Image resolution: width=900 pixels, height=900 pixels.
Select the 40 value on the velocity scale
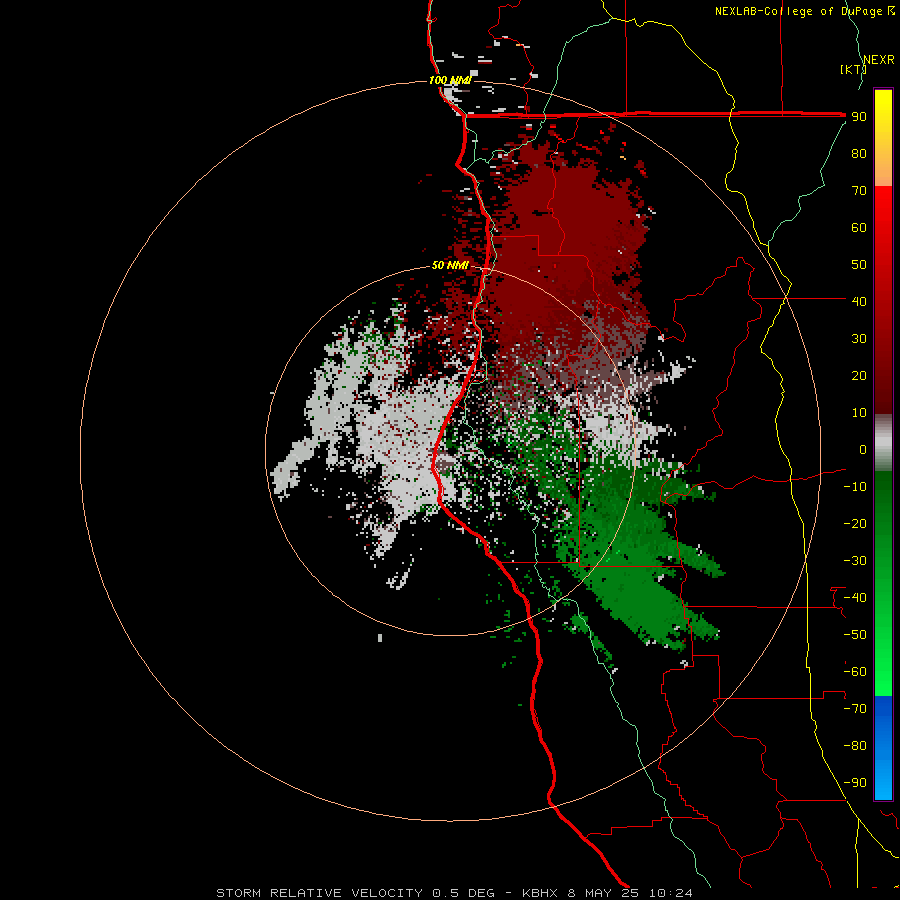(859, 301)
